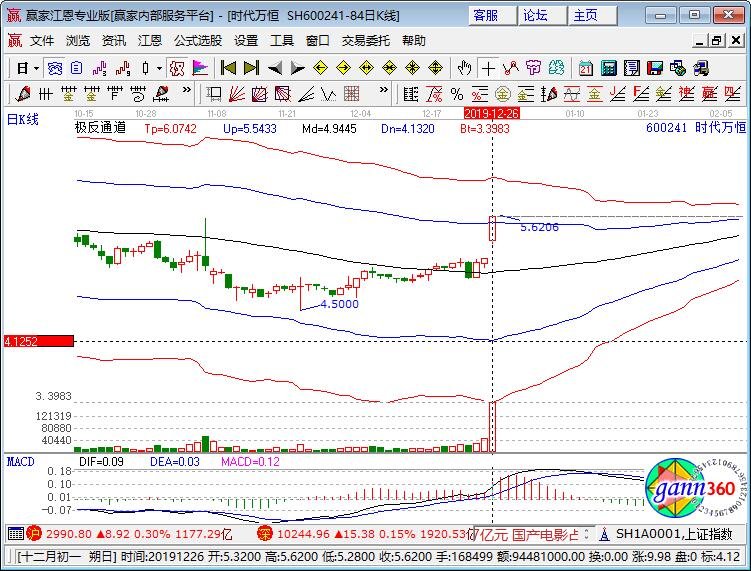Toggle the hand pan tool
Image resolution: width=751 pixels, height=571 pixels.
pyautogui.click(x=464, y=68)
